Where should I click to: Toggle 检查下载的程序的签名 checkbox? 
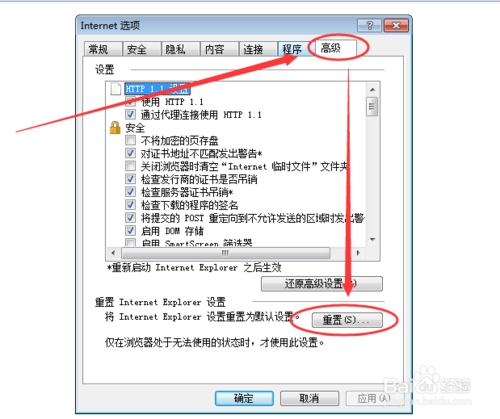(130, 204)
